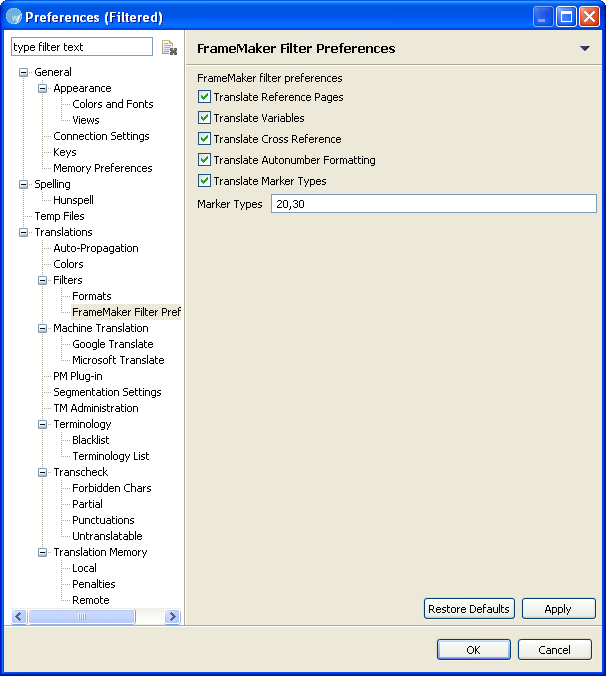
Task: Click the horizontal scrollbar thumb in tree
Action: pyautogui.click(x=82, y=617)
